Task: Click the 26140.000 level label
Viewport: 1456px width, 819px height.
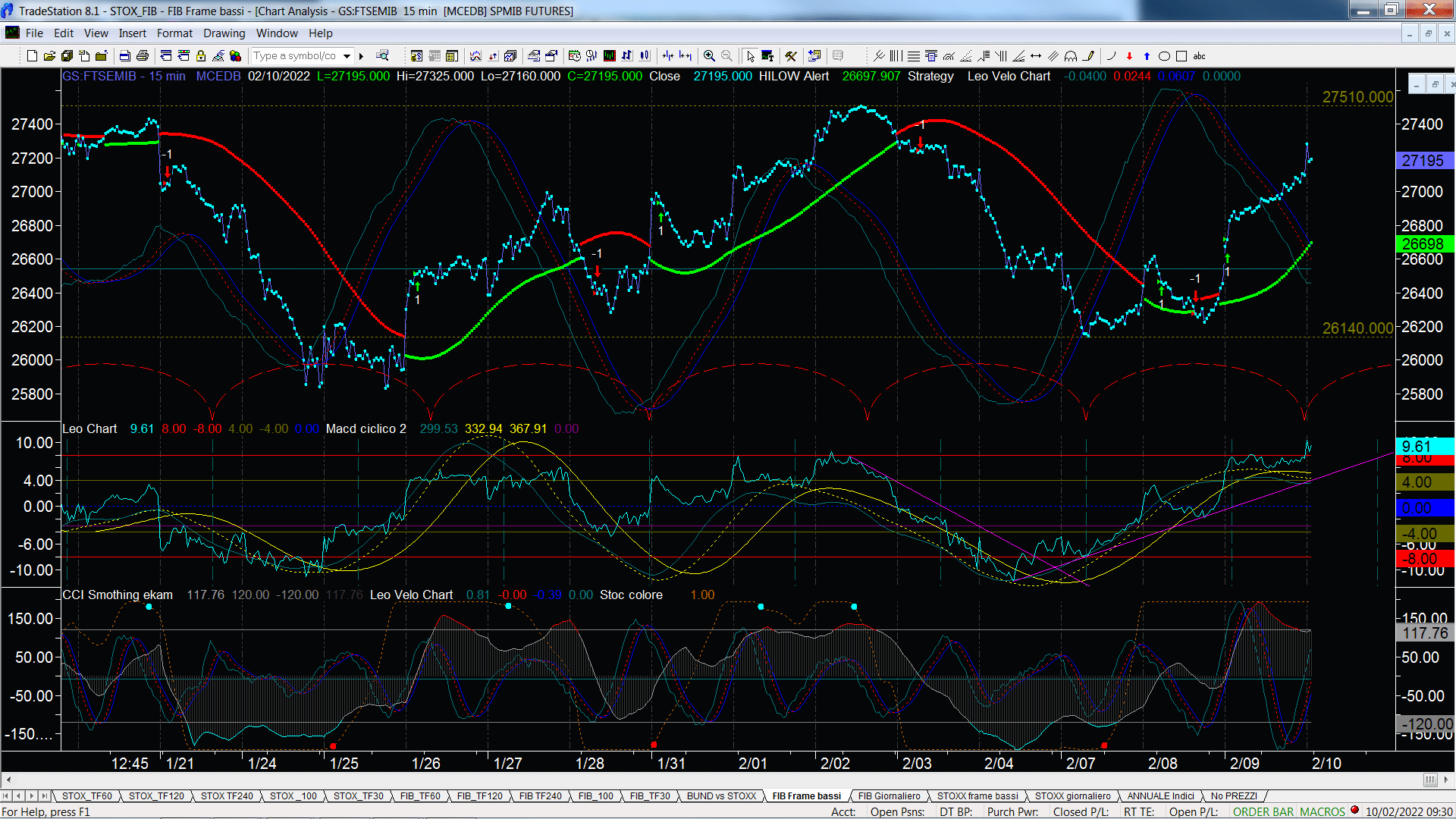Action: [1357, 328]
